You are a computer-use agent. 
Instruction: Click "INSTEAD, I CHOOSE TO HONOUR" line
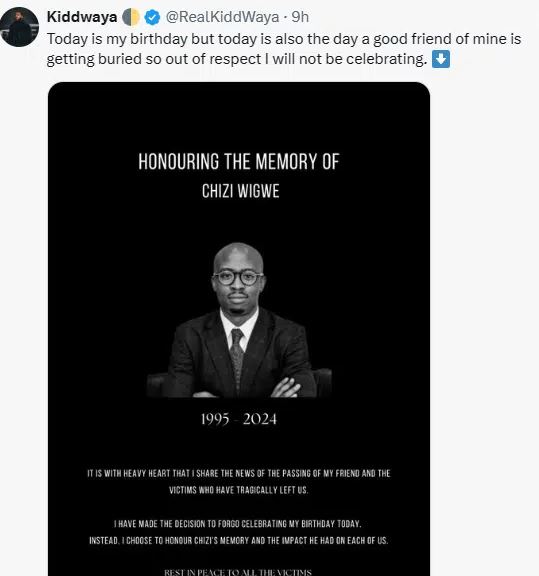[239, 541]
